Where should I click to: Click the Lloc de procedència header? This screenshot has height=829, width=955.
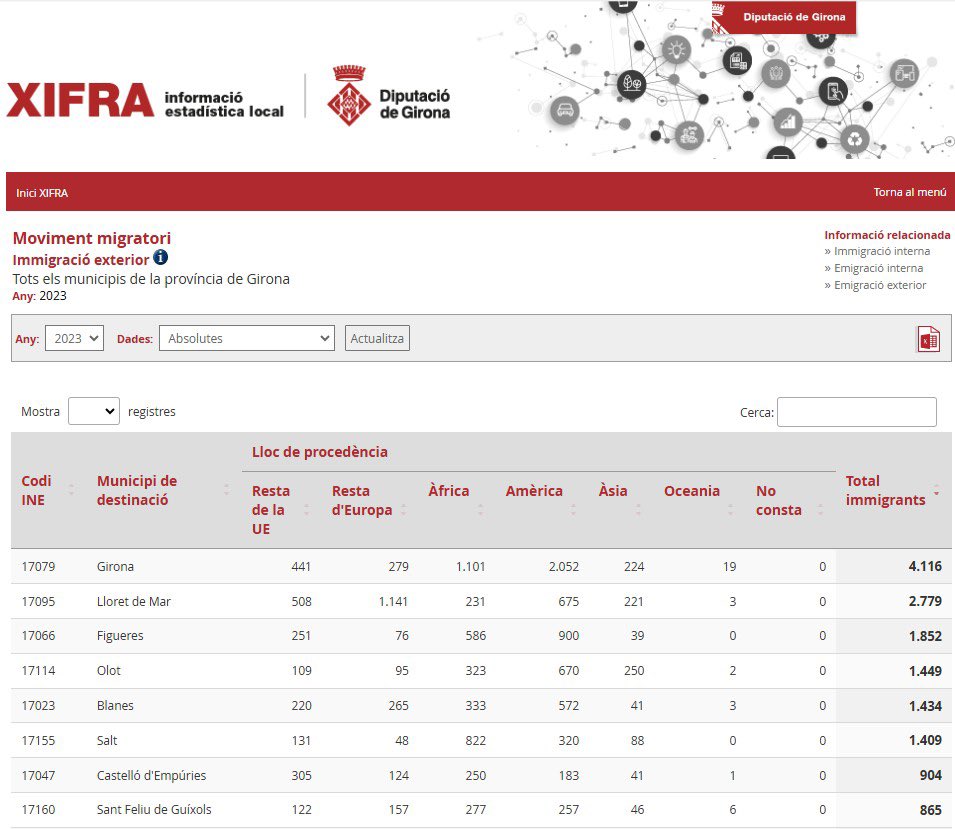pos(320,452)
